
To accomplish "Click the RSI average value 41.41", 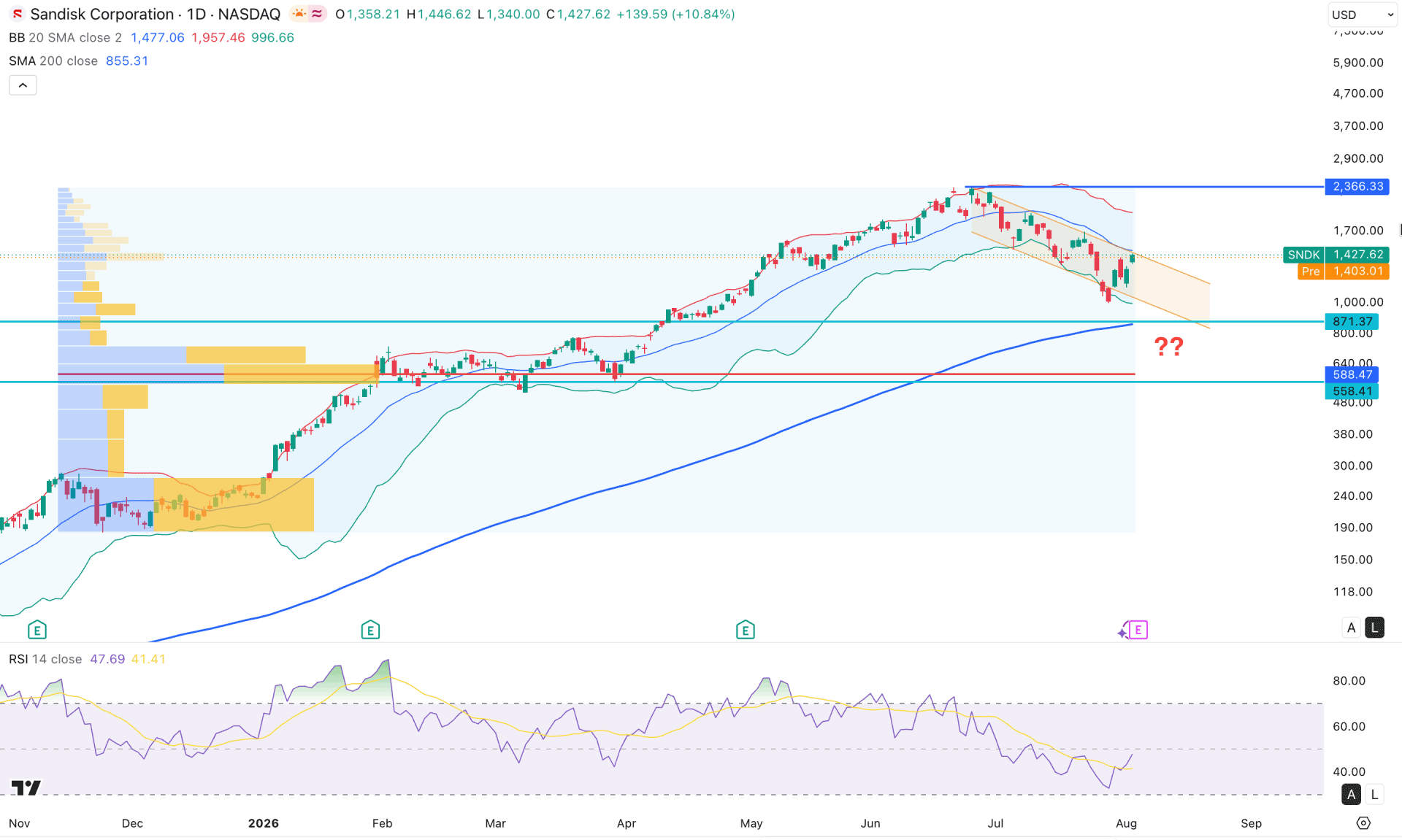I will (x=148, y=659).
